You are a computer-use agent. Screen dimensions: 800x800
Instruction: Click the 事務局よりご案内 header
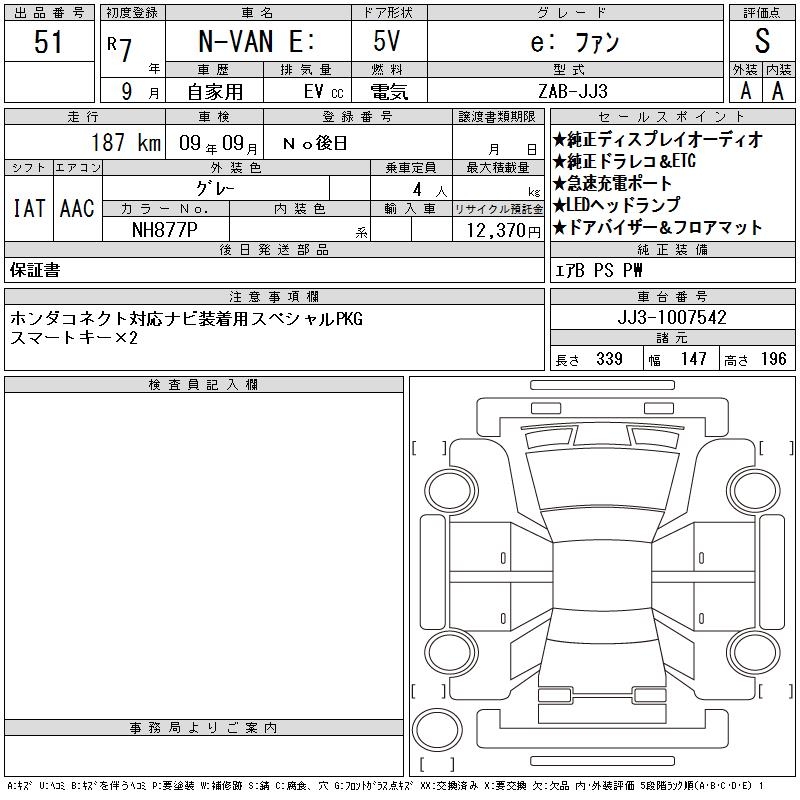point(204,728)
